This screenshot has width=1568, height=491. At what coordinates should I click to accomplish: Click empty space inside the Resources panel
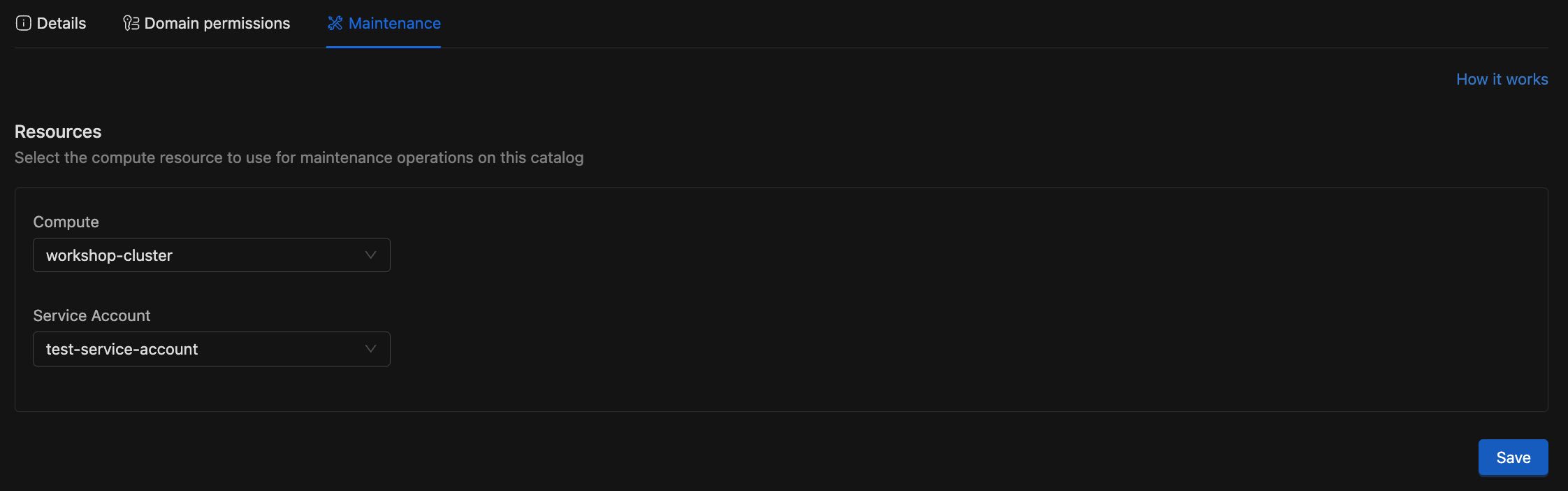tap(908, 301)
